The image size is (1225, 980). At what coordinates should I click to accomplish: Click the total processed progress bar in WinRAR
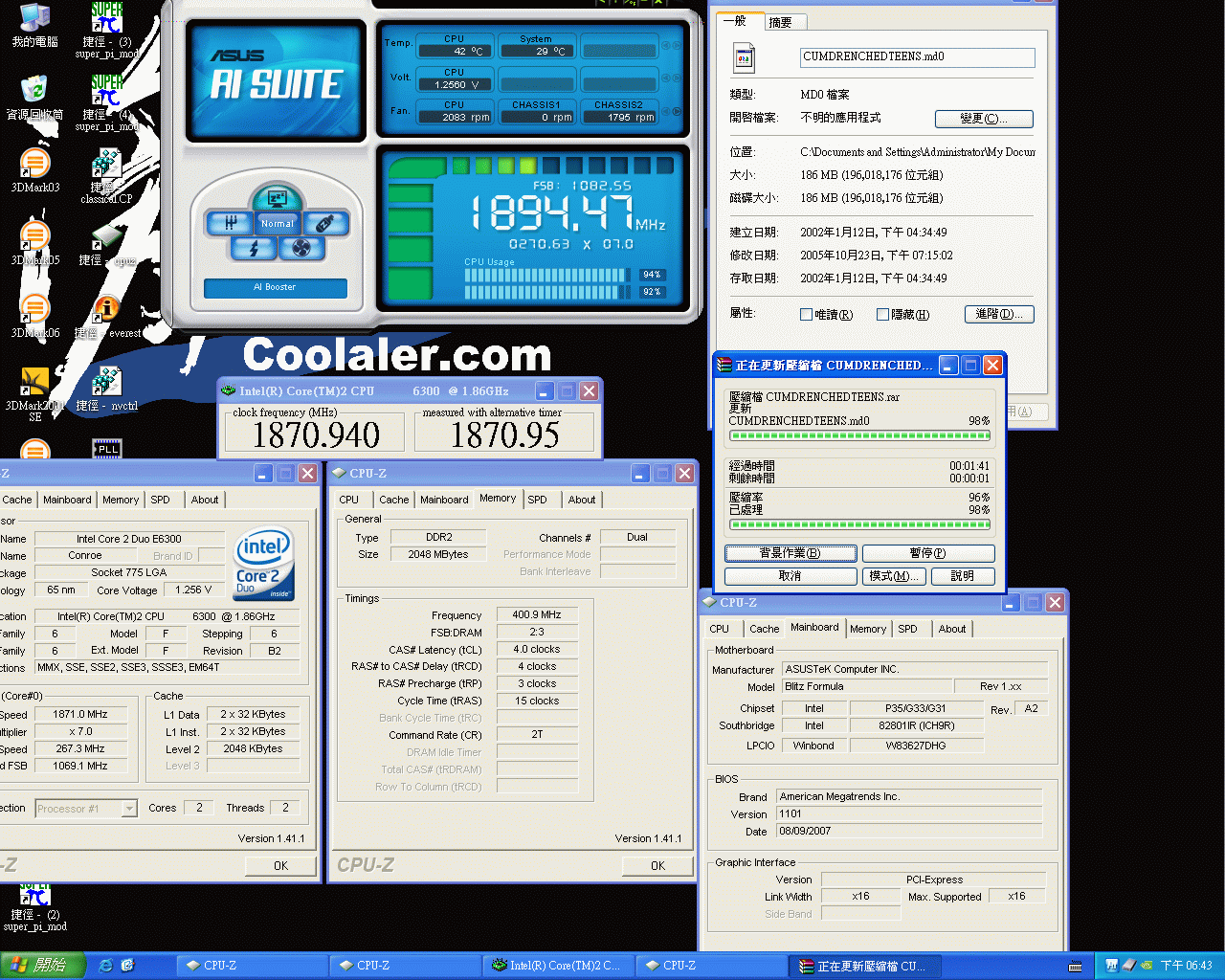pyautogui.click(x=859, y=524)
